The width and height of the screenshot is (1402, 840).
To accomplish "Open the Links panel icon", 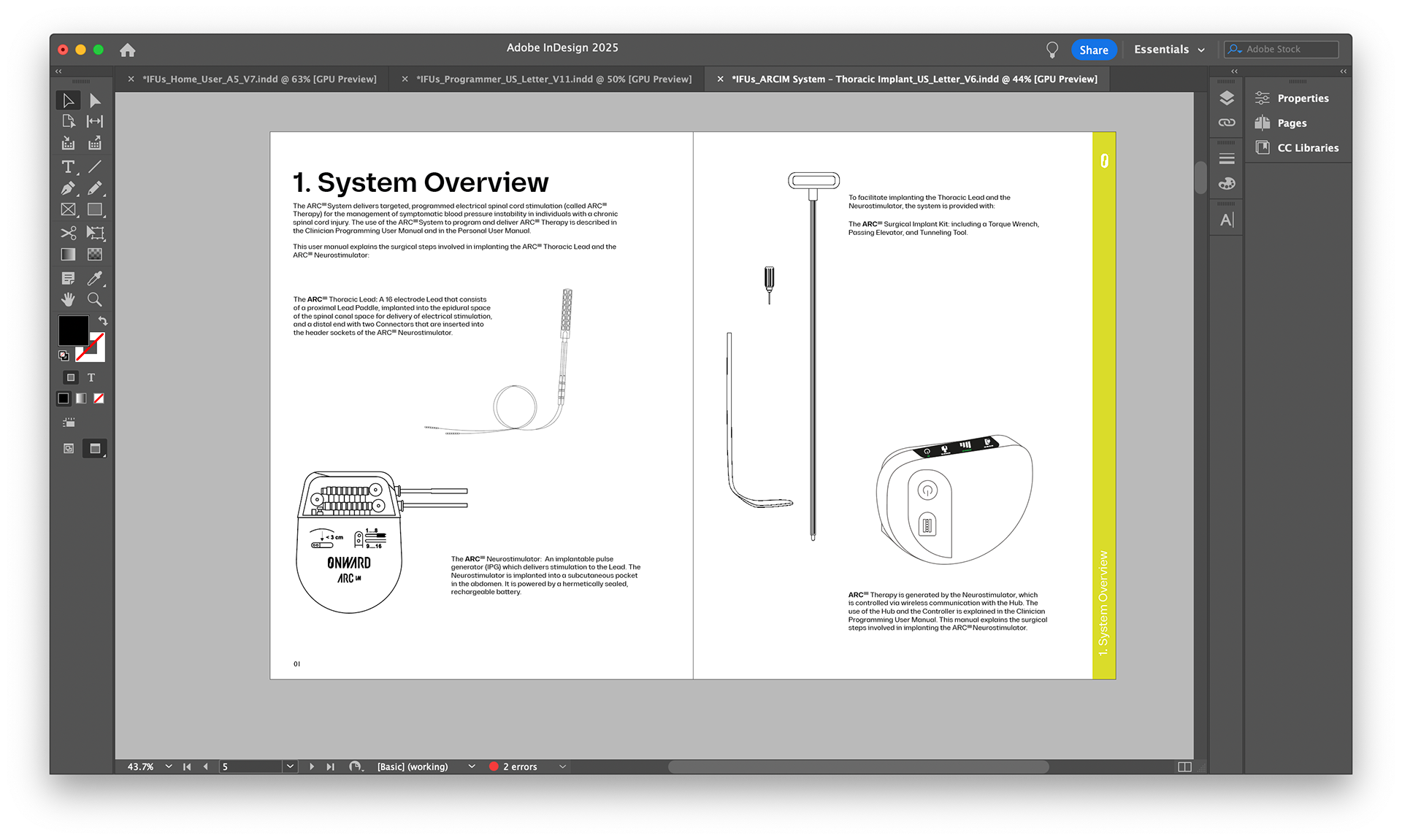I will click(x=1227, y=123).
